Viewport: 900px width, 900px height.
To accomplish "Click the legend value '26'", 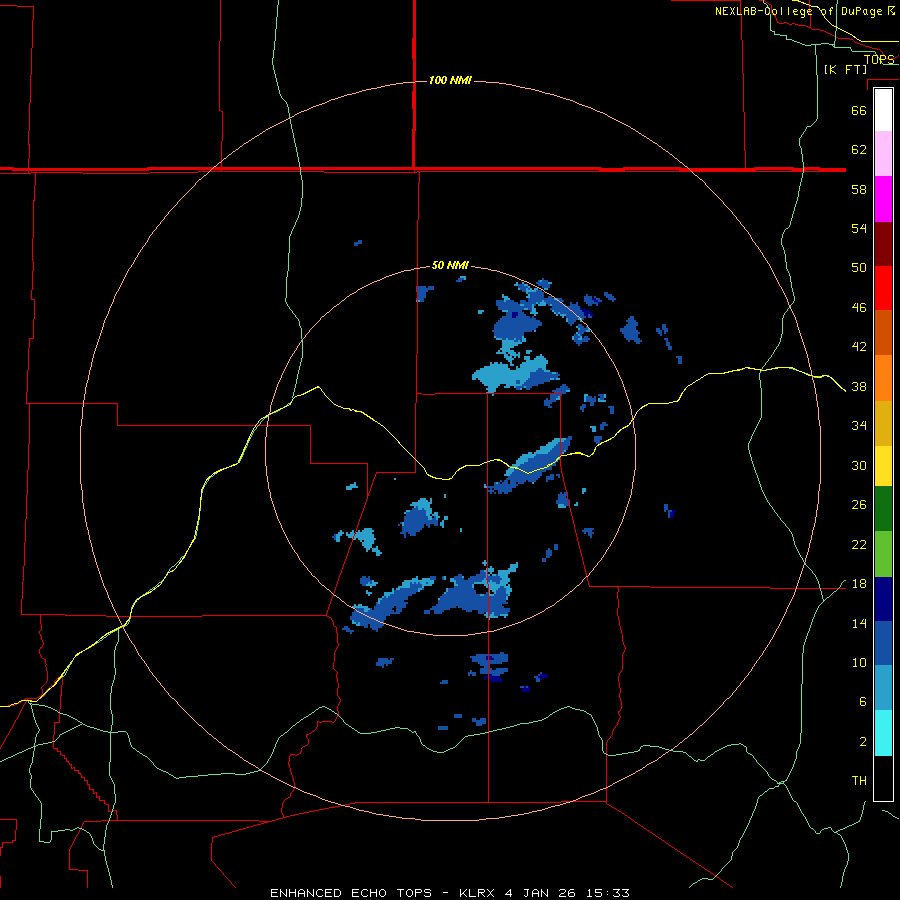I will click(x=859, y=505).
